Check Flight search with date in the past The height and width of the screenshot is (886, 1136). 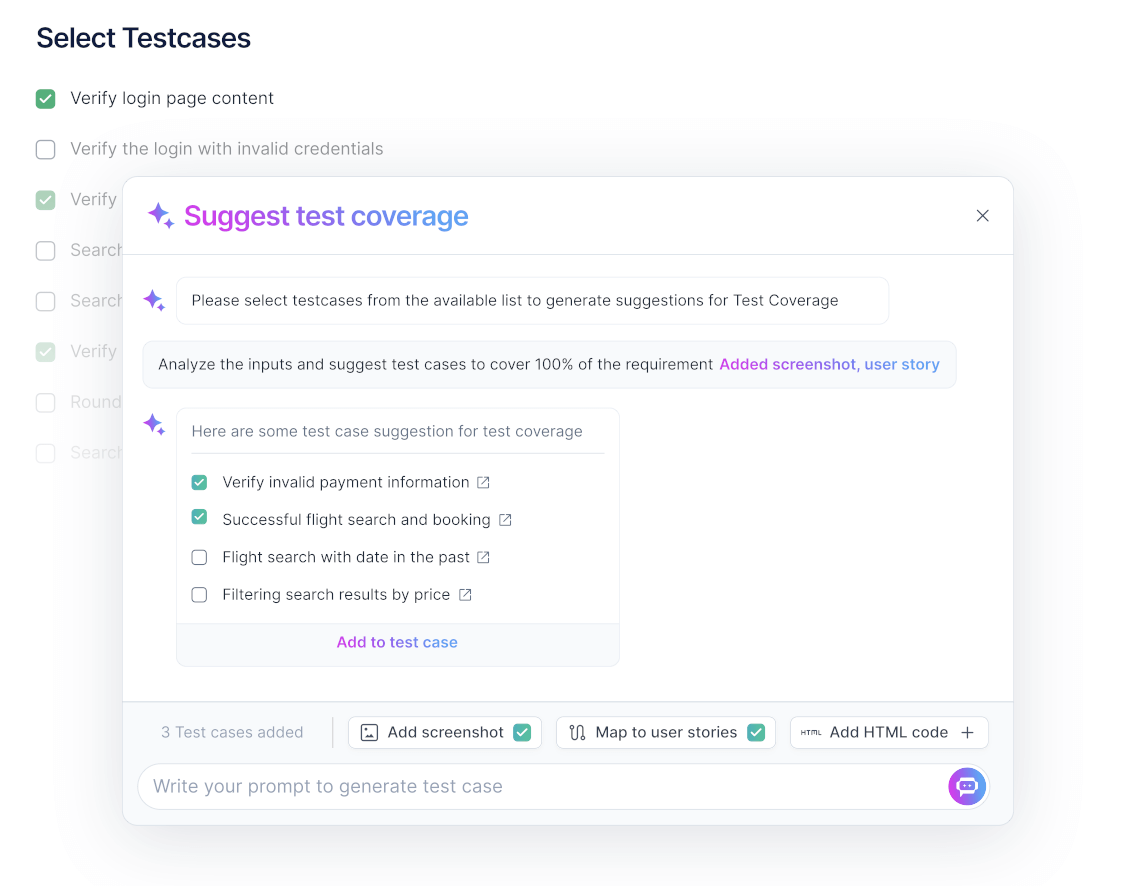click(x=199, y=557)
